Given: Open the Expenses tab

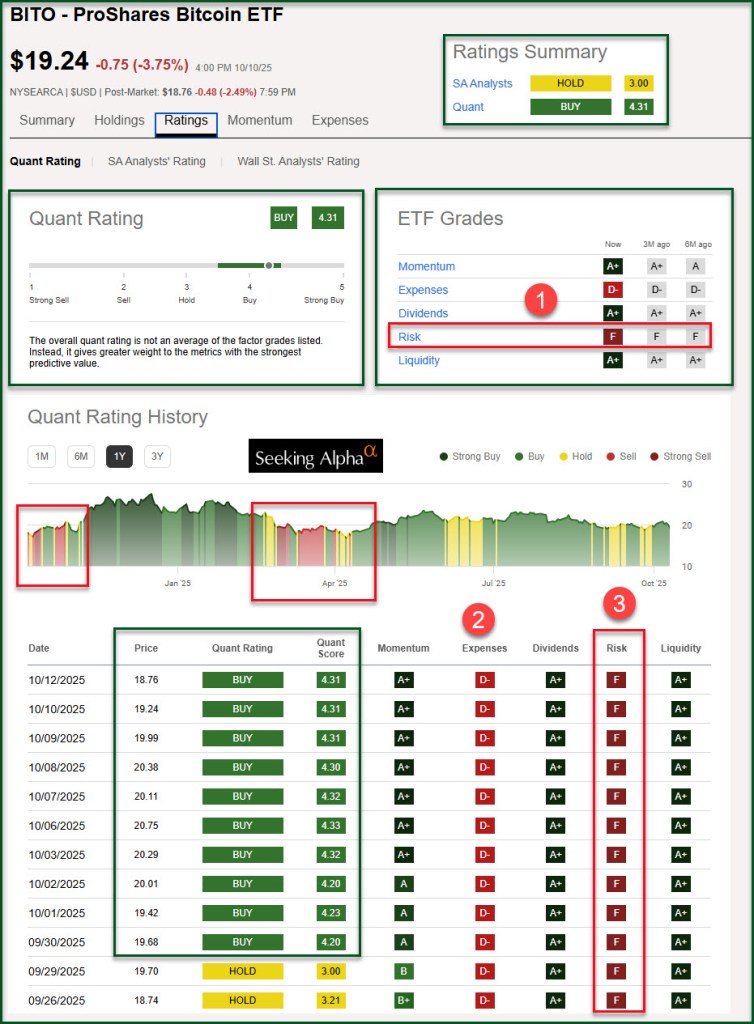Looking at the screenshot, I should [x=340, y=120].
